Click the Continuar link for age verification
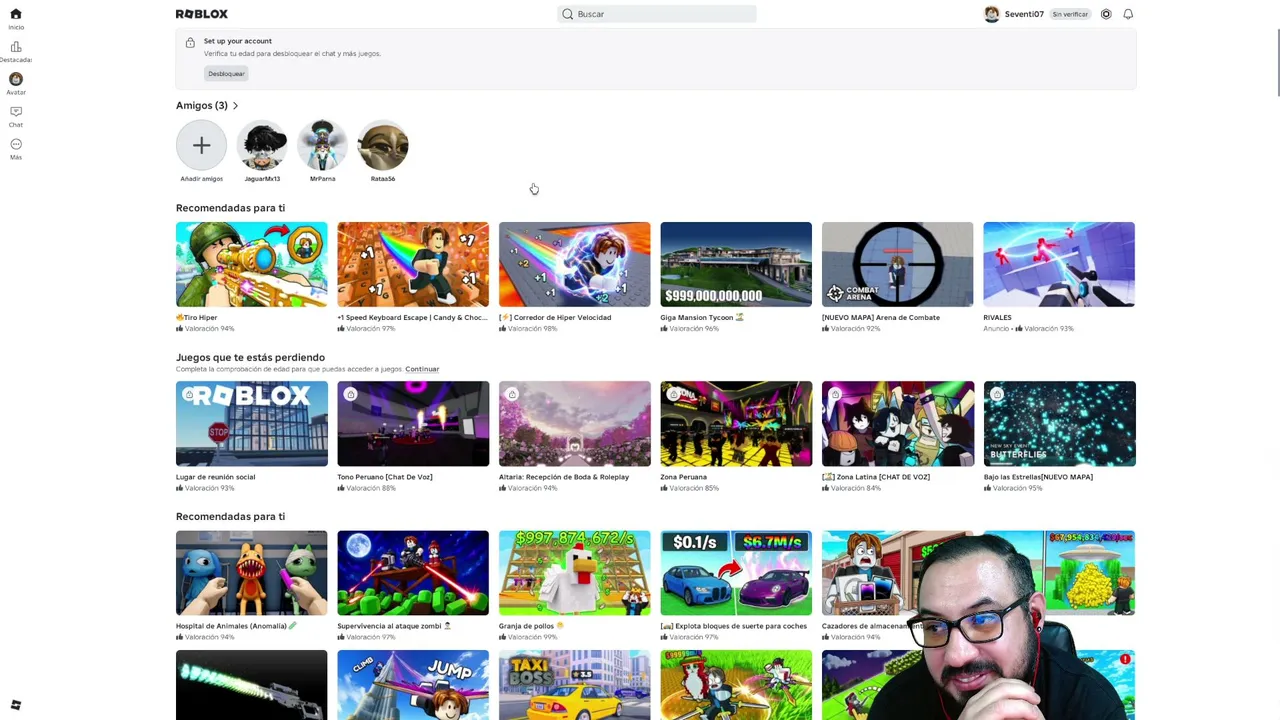The height and width of the screenshot is (720, 1280). point(422,369)
